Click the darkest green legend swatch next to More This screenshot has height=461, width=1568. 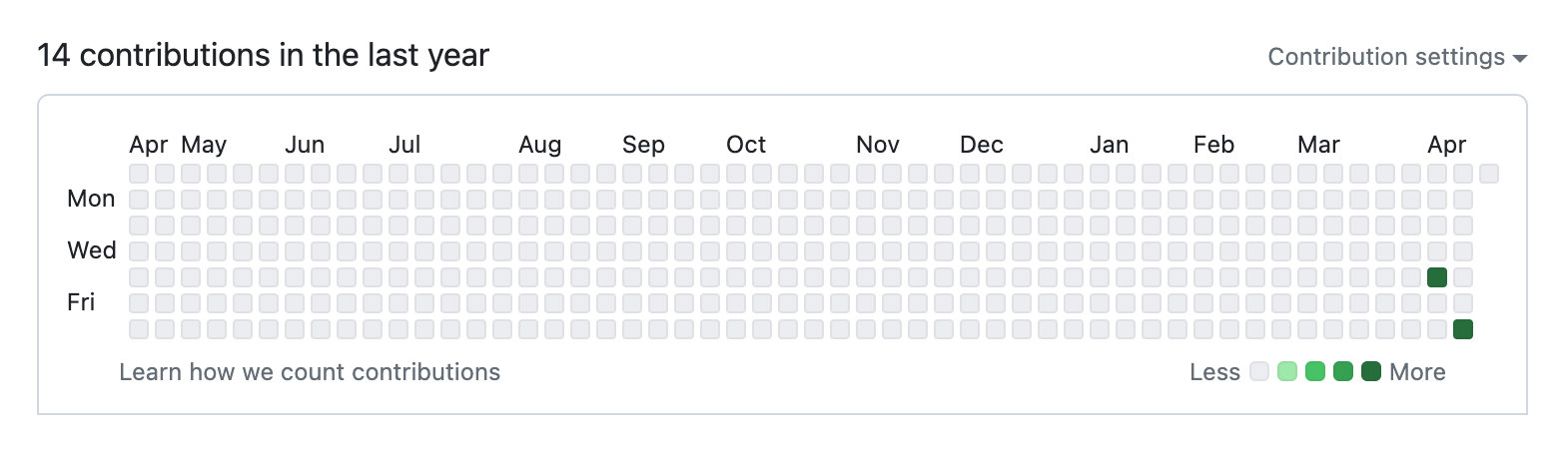tap(1371, 371)
